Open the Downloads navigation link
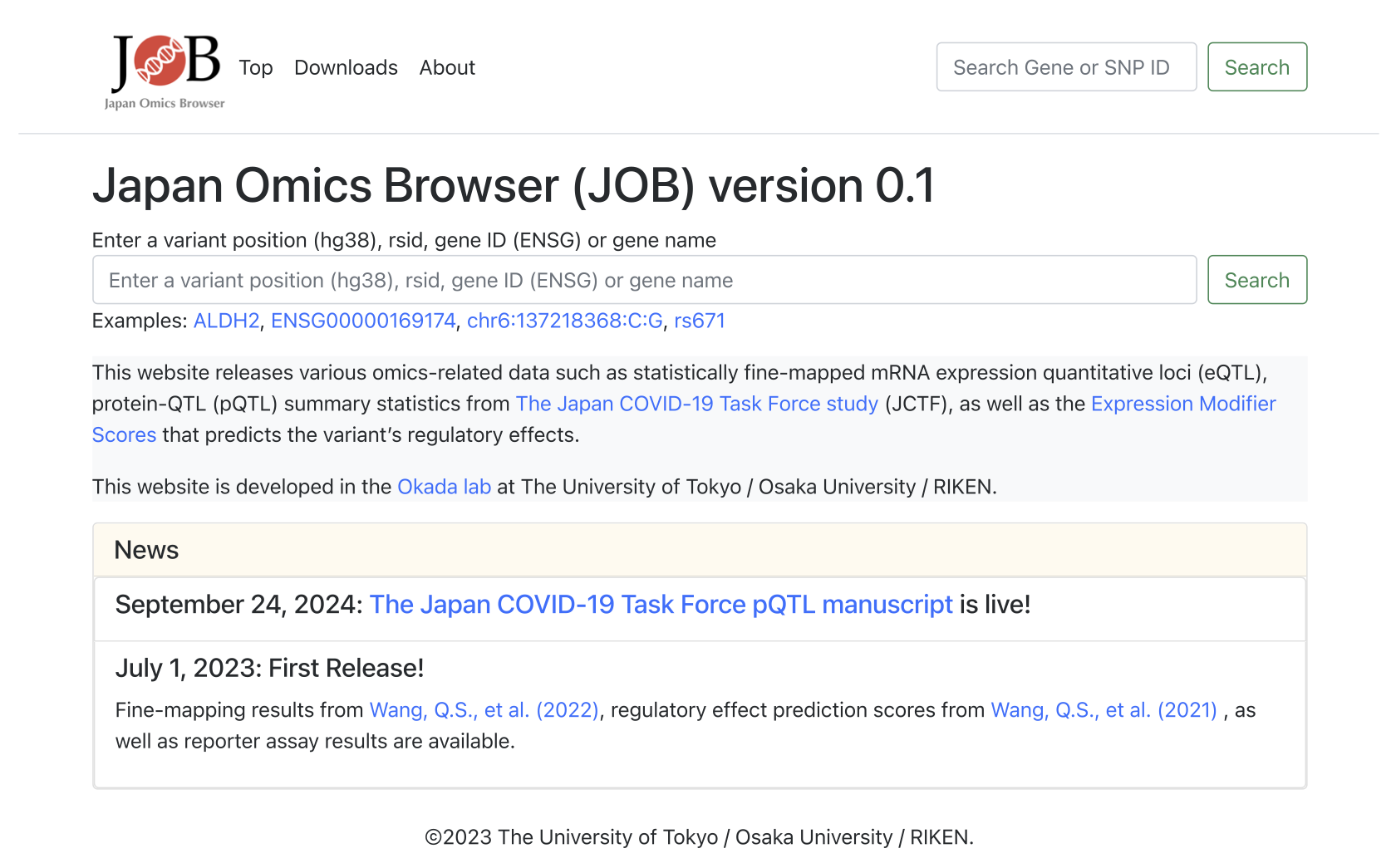 point(346,67)
